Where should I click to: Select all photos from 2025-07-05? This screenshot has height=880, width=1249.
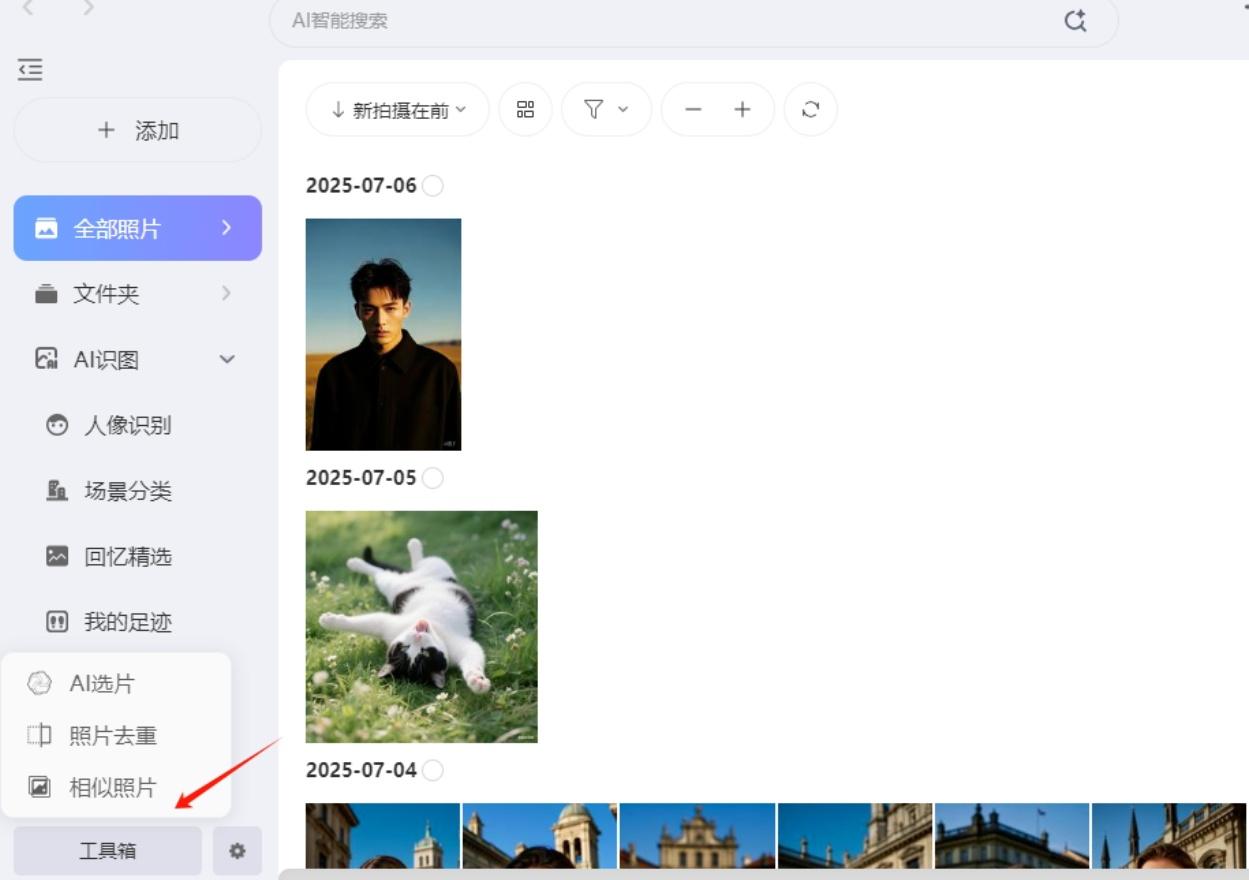(432, 477)
